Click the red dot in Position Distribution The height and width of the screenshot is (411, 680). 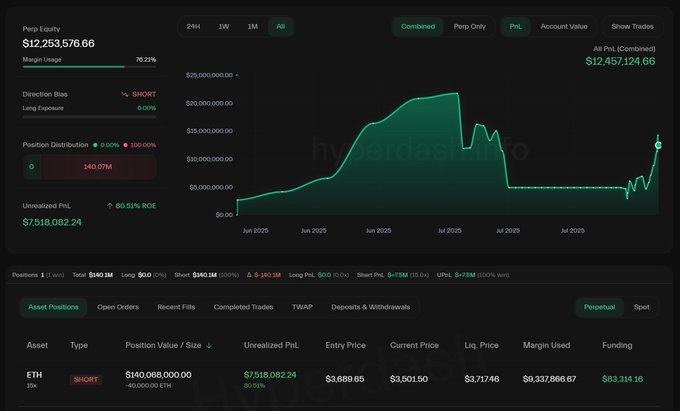coord(125,145)
